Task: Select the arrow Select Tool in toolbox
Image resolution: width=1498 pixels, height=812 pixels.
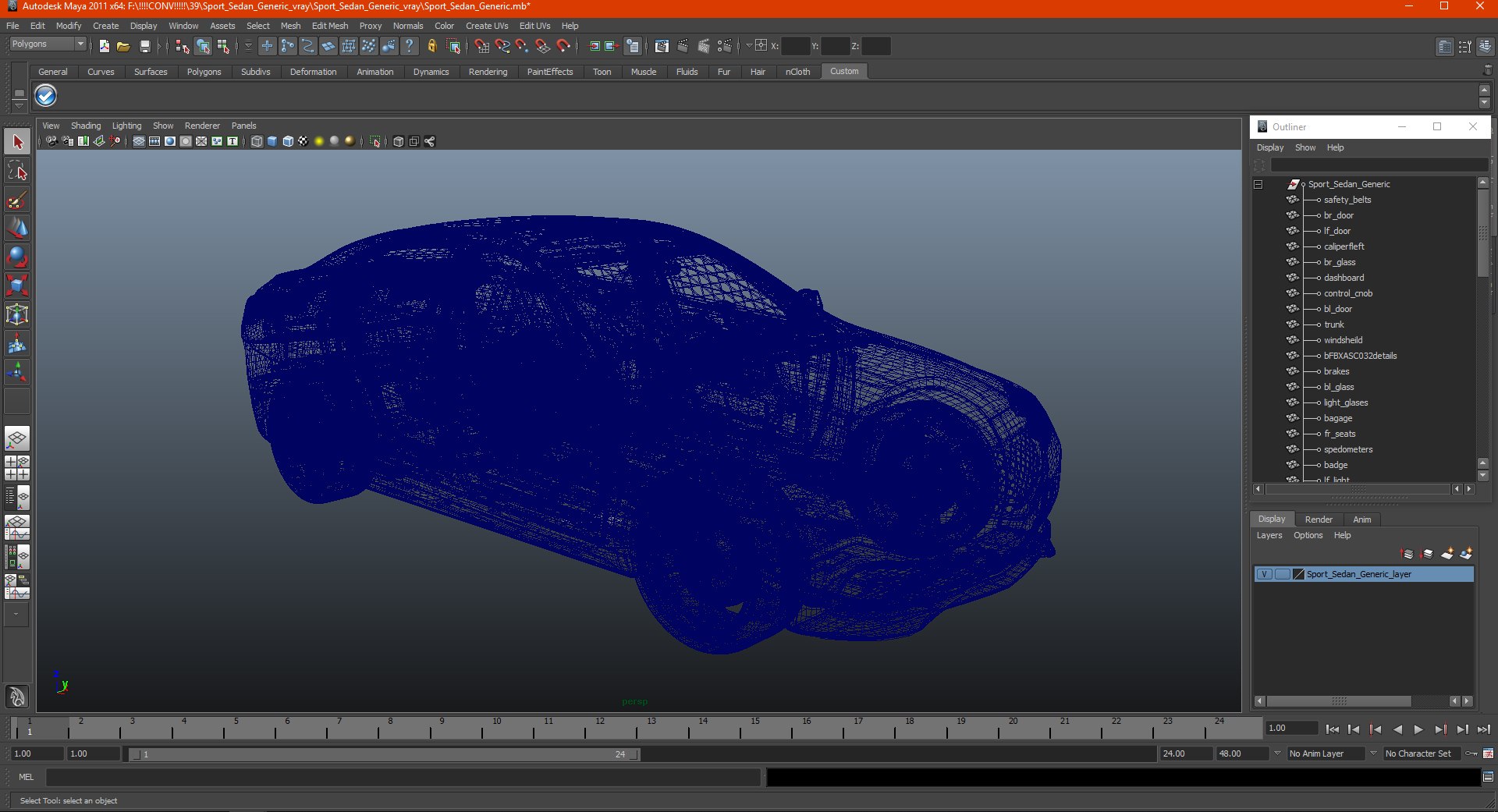Action: pyautogui.click(x=17, y=142)
